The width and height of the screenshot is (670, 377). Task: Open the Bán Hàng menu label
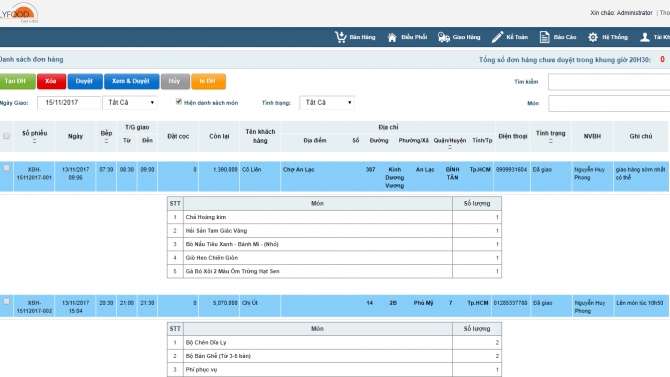362,37
